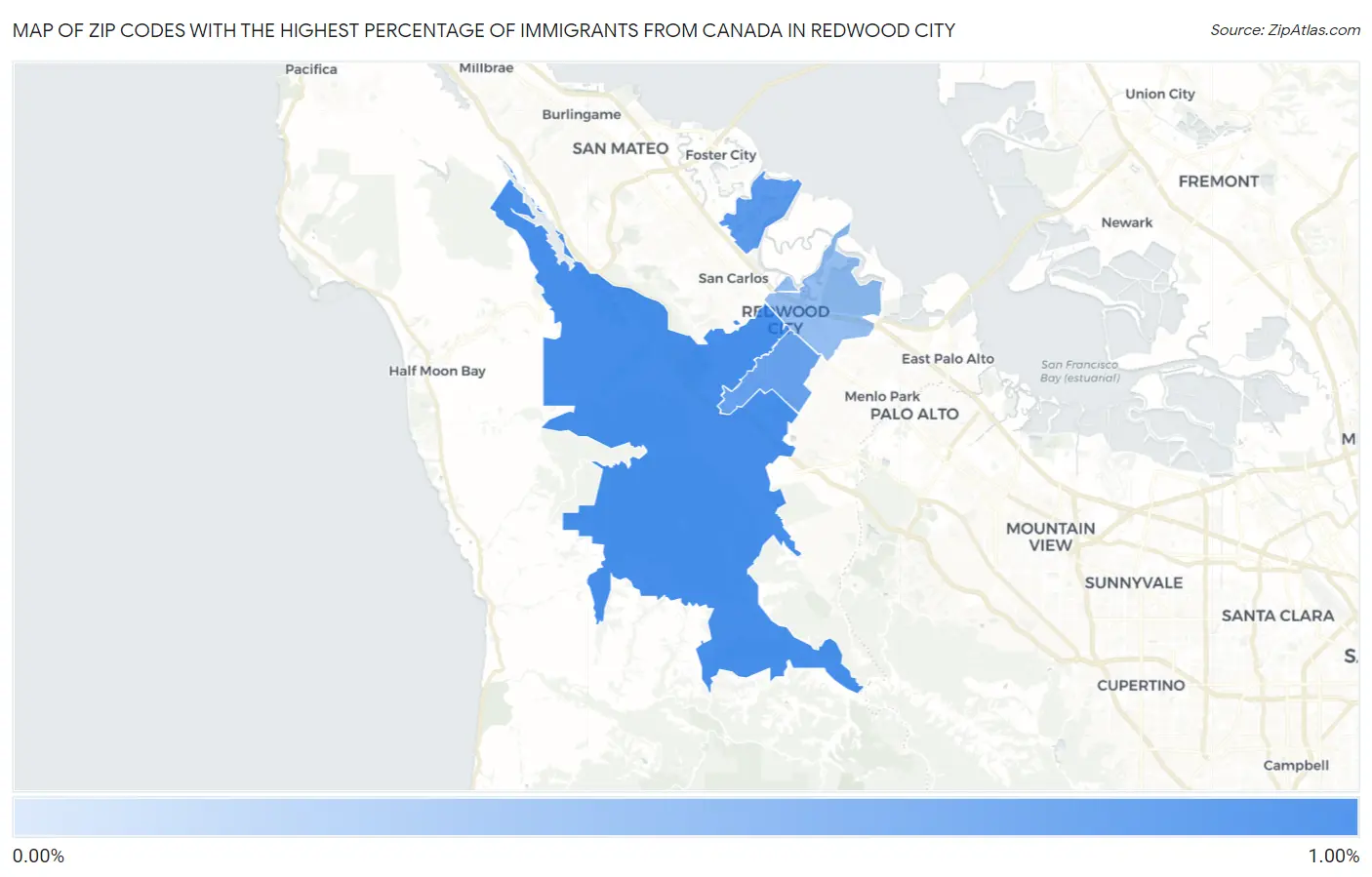Click the 'REDWOOD CITY' label on the map

click(786, 319)
